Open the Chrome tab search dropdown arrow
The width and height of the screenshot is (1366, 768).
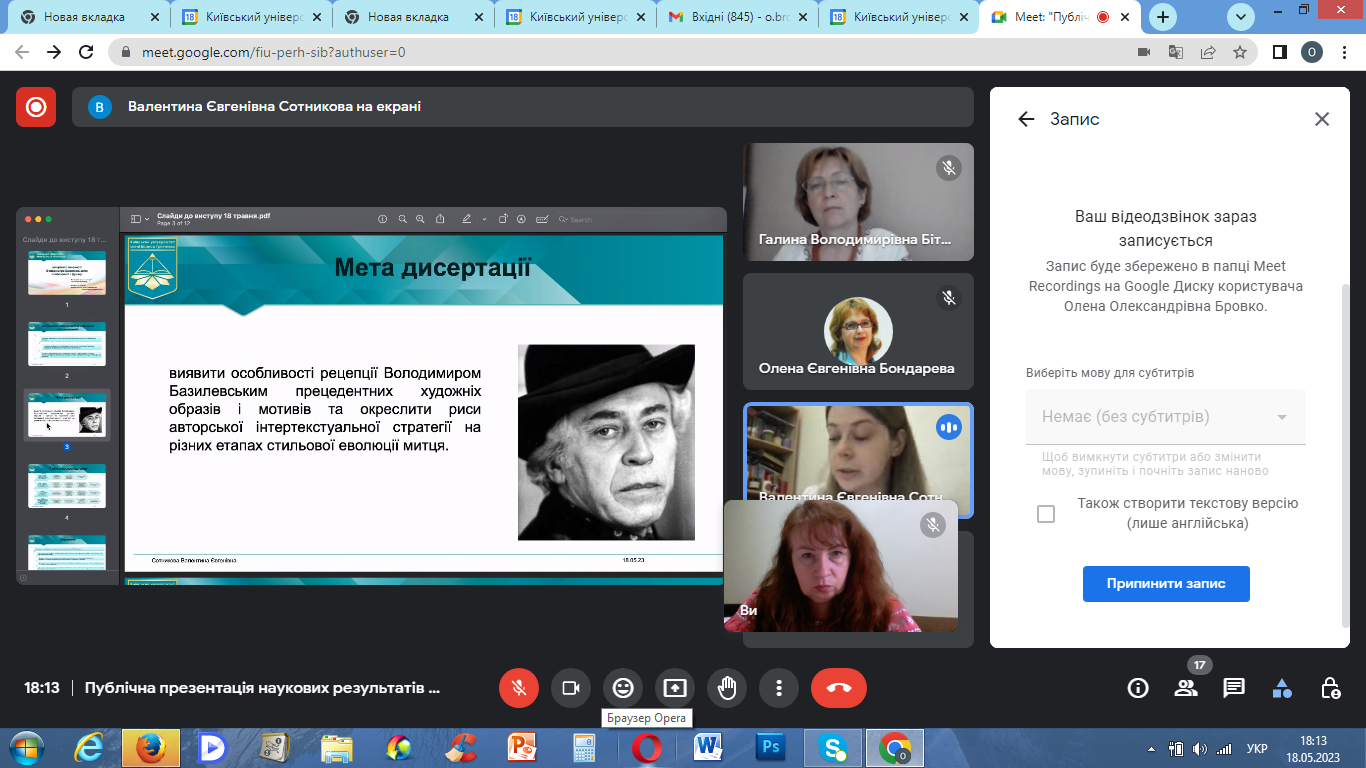point(1241,17)
